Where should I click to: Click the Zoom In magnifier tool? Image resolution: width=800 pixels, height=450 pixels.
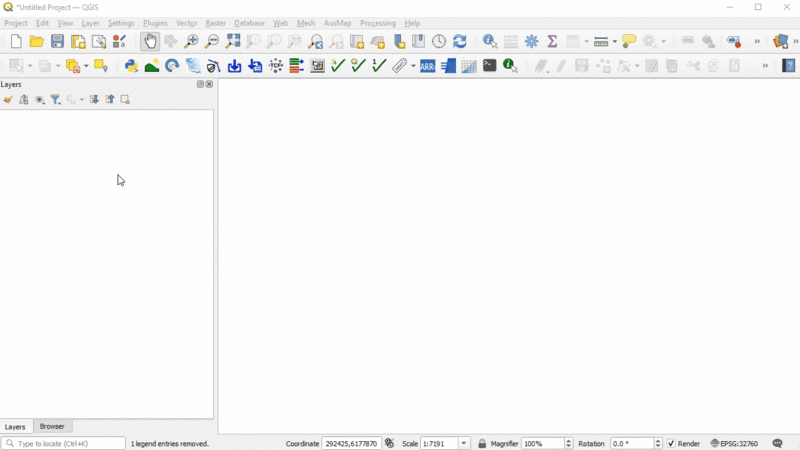point(191,42)
